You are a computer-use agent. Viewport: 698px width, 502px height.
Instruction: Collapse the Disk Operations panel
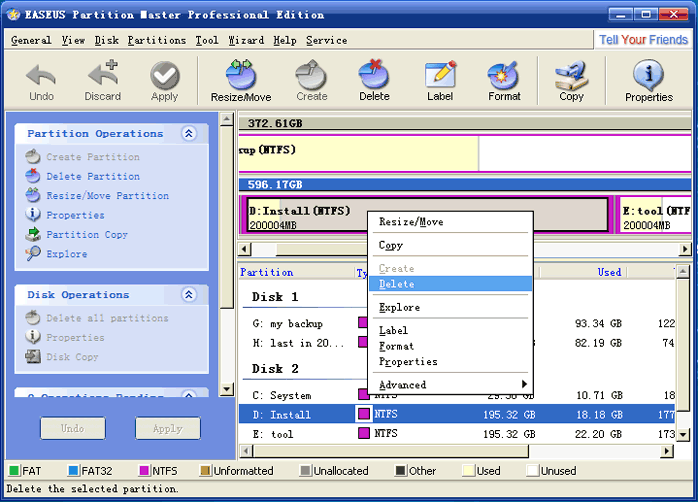point(189,295)
